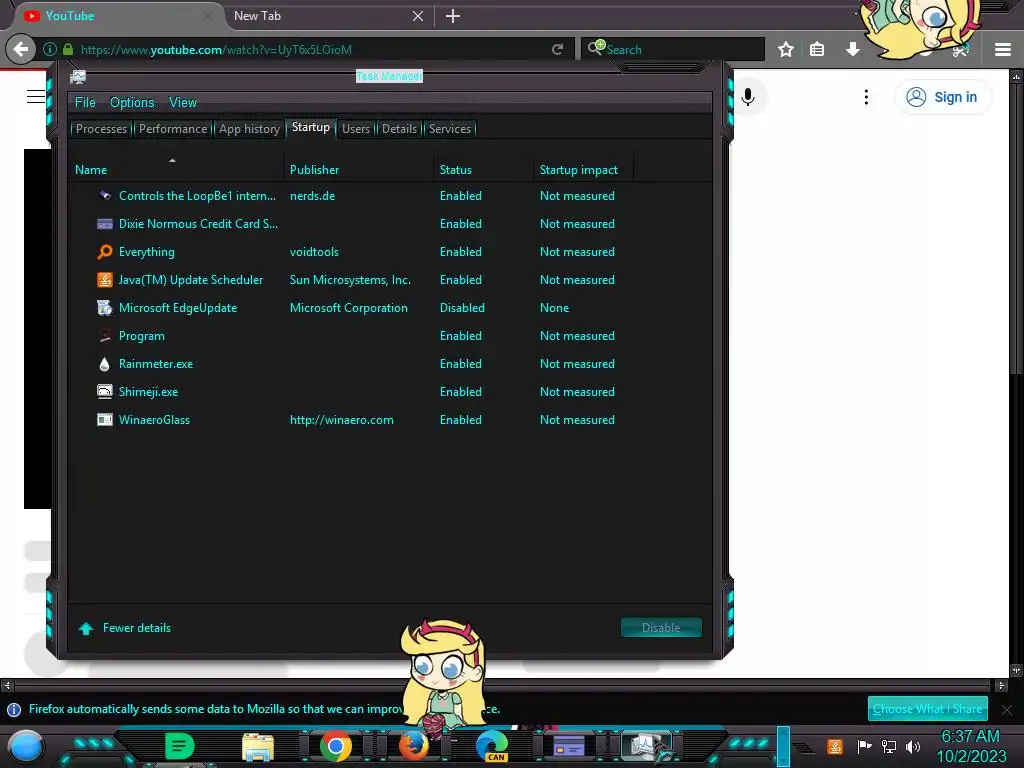The width and height of the screenshot is (1024, 768).
Task: Select the Program startup entry
Action: point(390,336)
